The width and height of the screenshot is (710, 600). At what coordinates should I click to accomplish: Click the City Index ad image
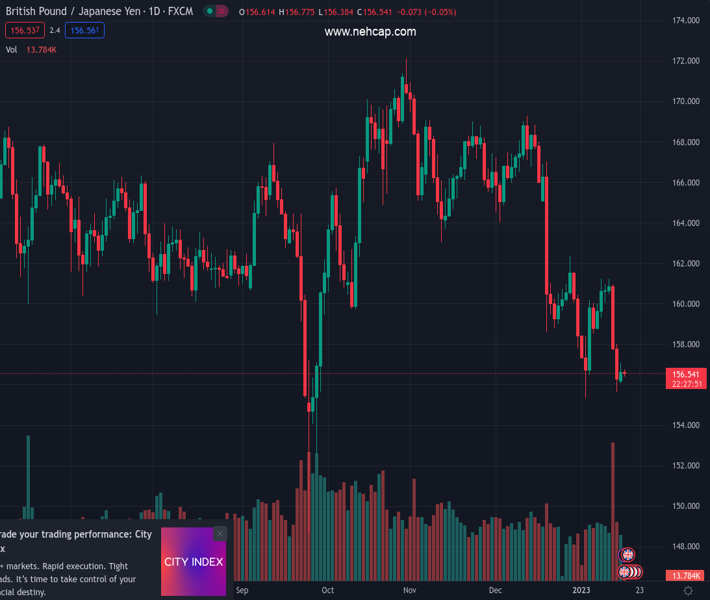[193, 562]
